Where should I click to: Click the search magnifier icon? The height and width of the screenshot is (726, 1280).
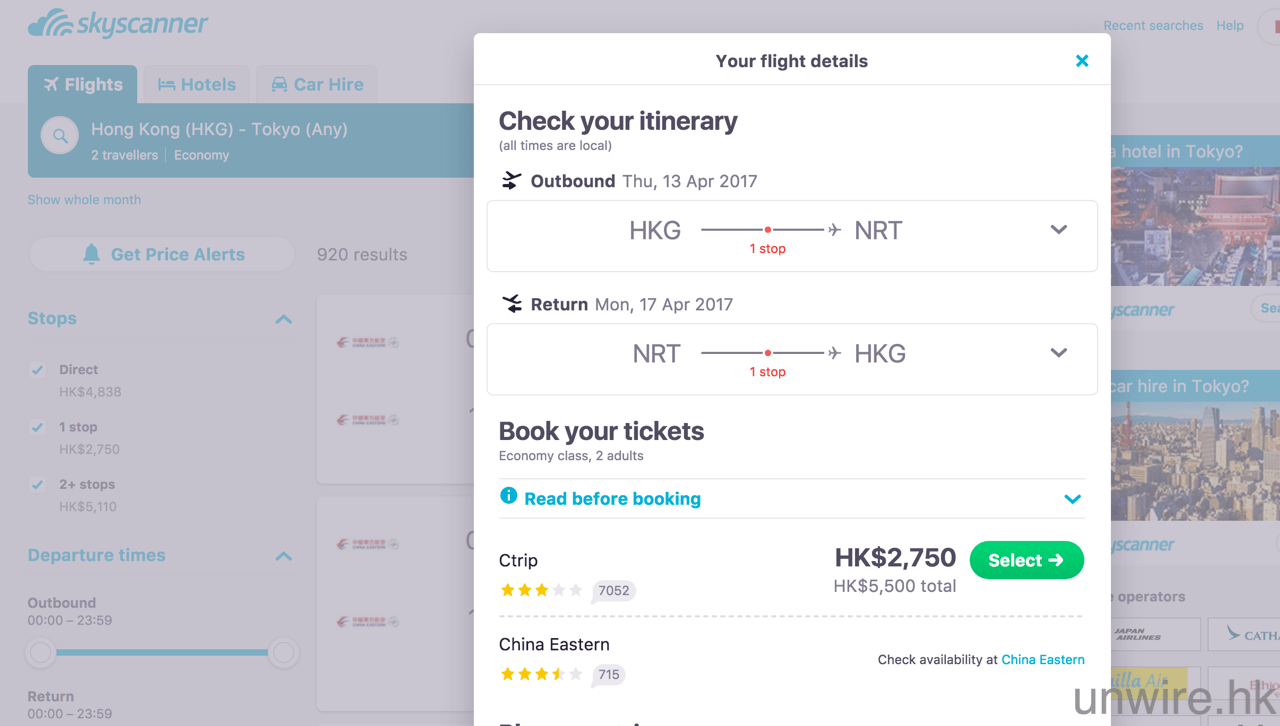pos(60,136)
